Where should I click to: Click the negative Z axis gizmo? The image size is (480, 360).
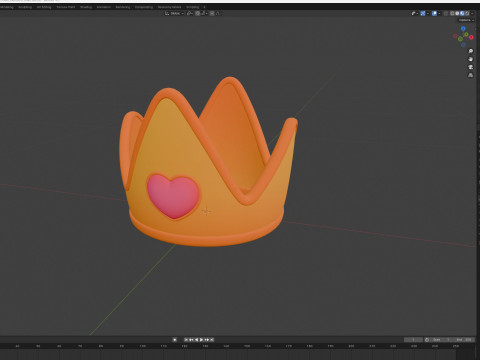(463, 44)
